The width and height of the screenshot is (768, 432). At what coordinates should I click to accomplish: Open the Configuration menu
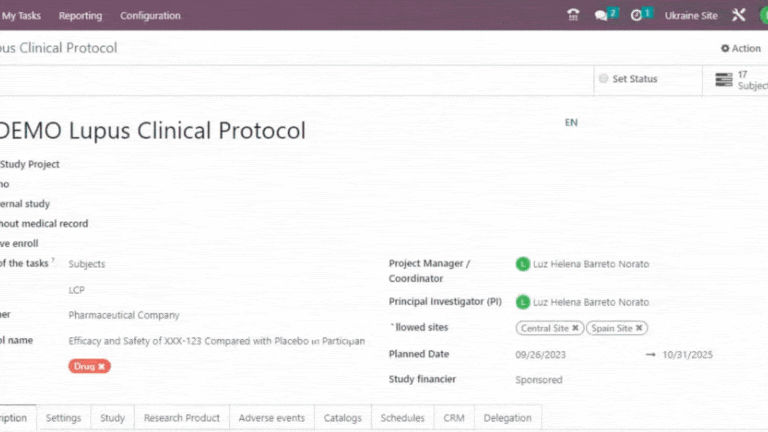(x=150, y=15)
